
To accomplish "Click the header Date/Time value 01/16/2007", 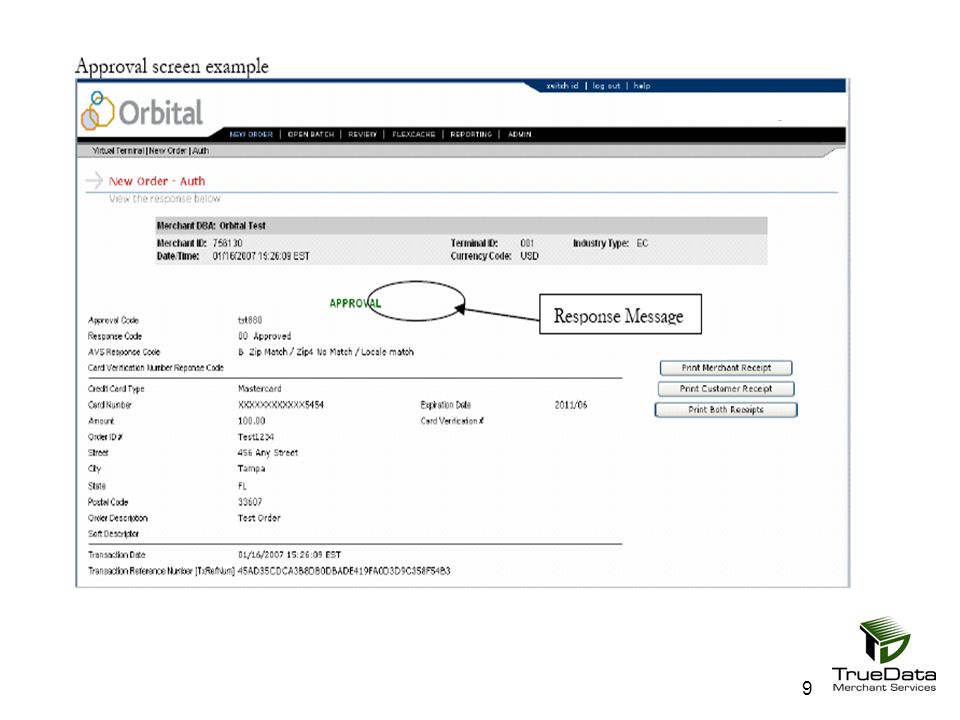I will coord(261,256).
